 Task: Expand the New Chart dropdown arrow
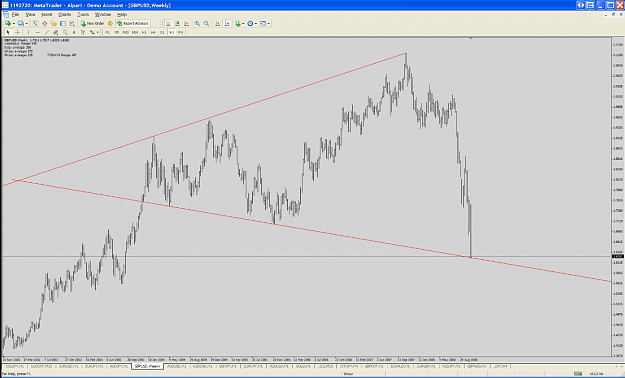coord(14,24)
